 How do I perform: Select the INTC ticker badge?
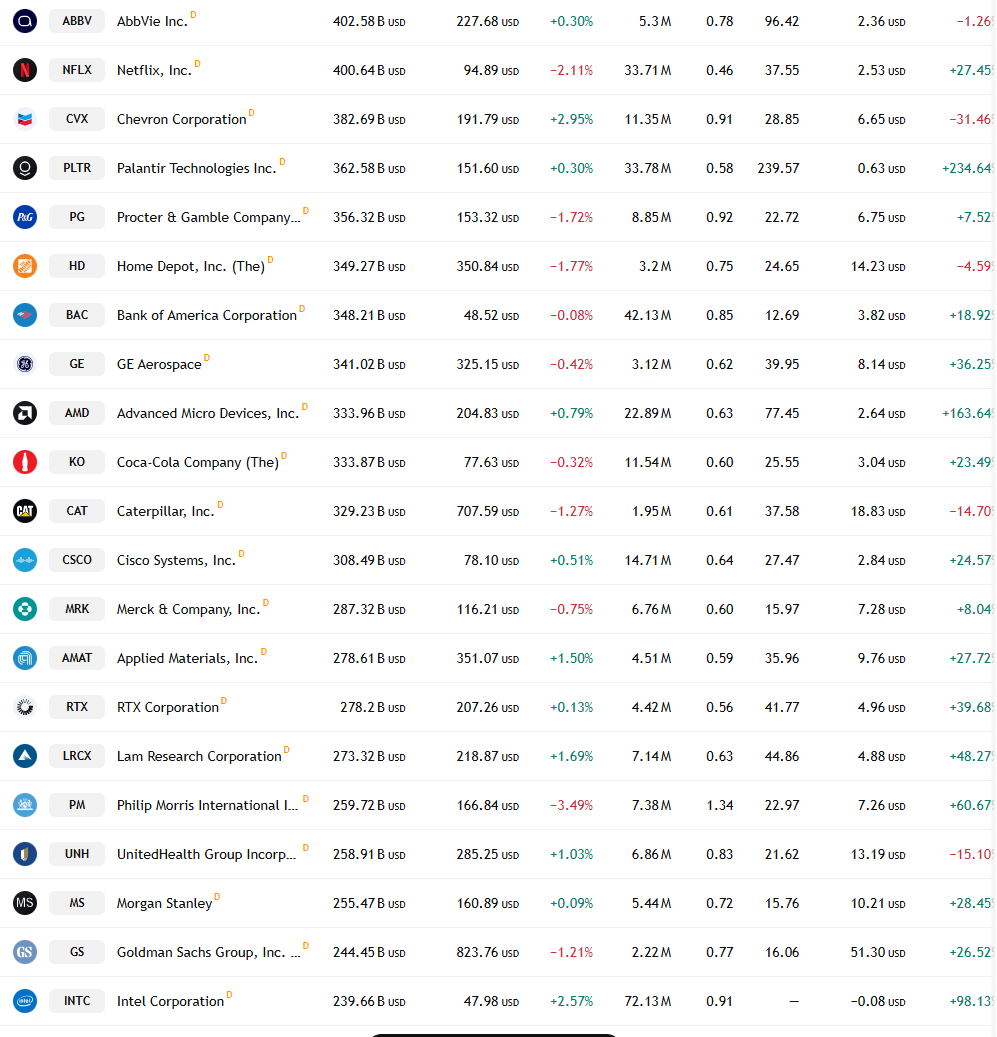tap(77, 1001)
